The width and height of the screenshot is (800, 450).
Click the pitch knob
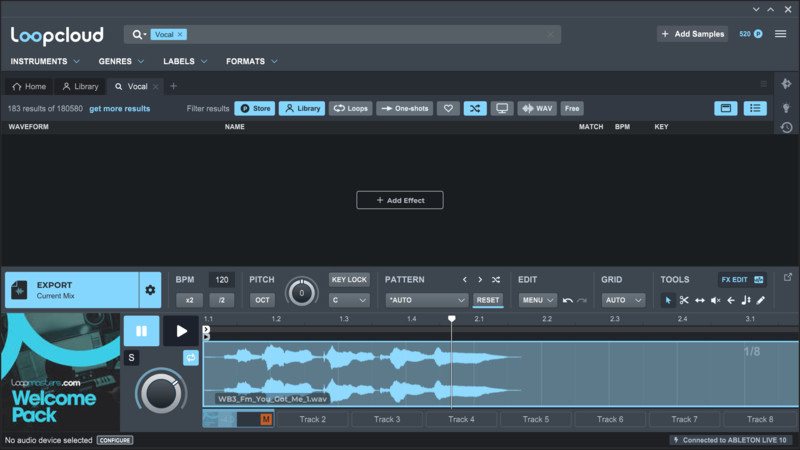[x=301, y=293]
